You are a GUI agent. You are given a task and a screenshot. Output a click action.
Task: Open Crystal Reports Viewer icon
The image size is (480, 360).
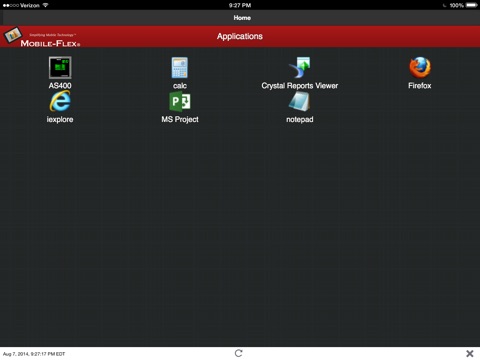[x=300, y=68]
